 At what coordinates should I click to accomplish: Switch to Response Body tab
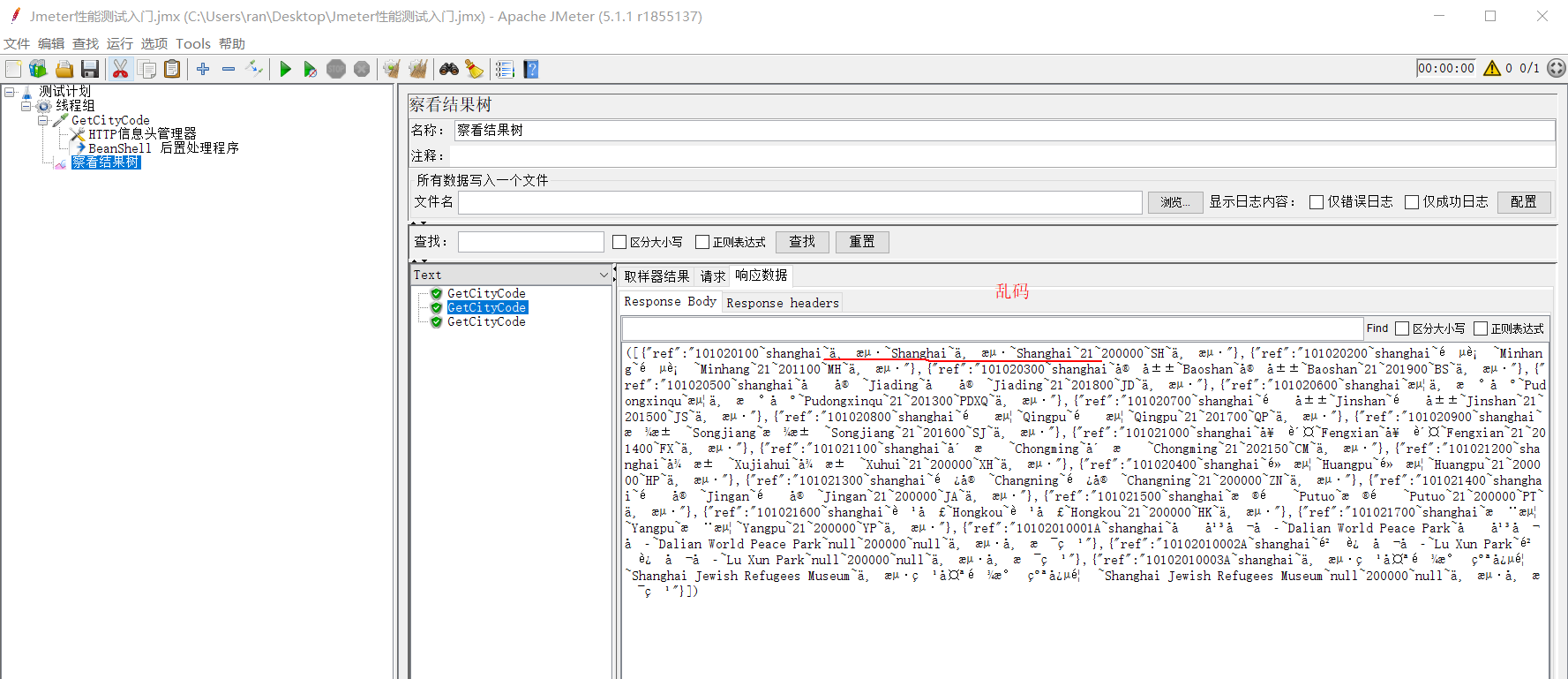tap(671, 302)
